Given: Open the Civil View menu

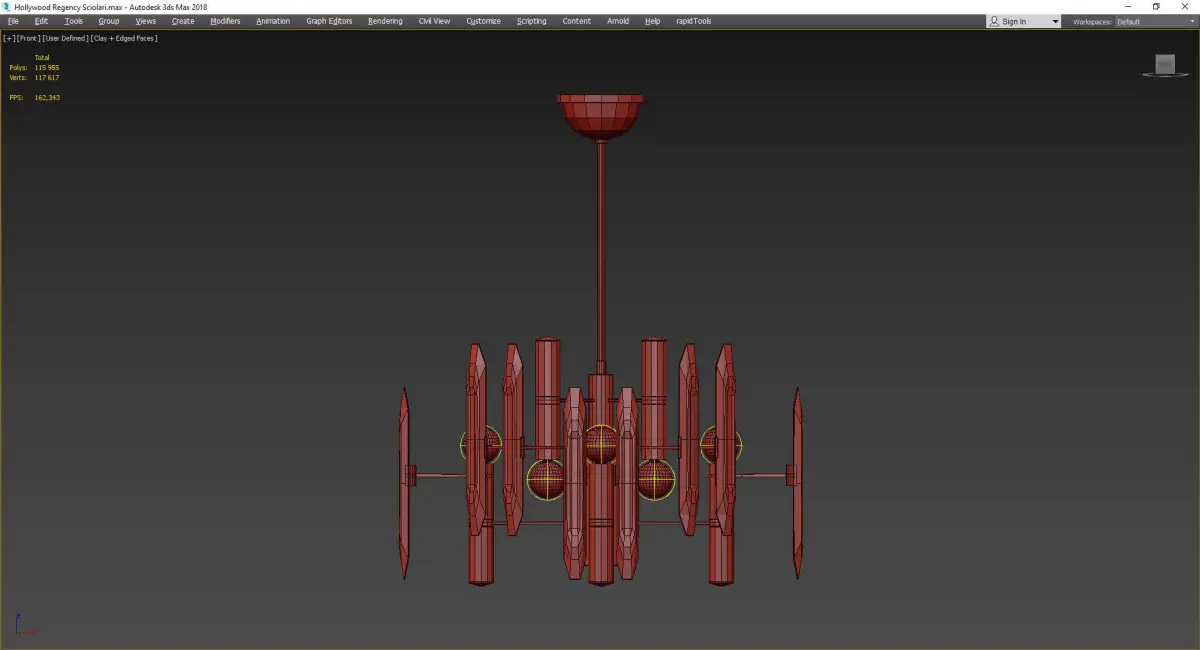Looking at the screenshot, I should pos(434,21).
